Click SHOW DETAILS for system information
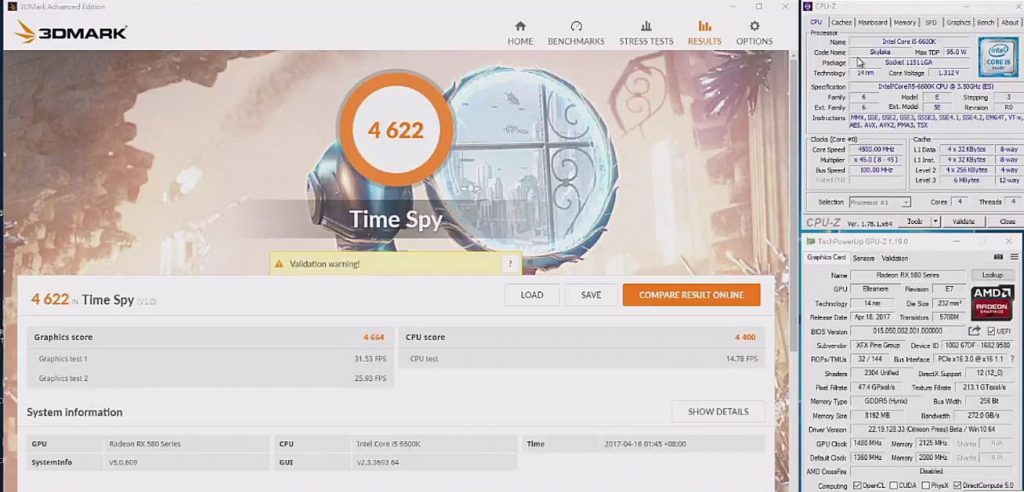The height and width of the screenshot is (492, 1024). coord(718,412)
